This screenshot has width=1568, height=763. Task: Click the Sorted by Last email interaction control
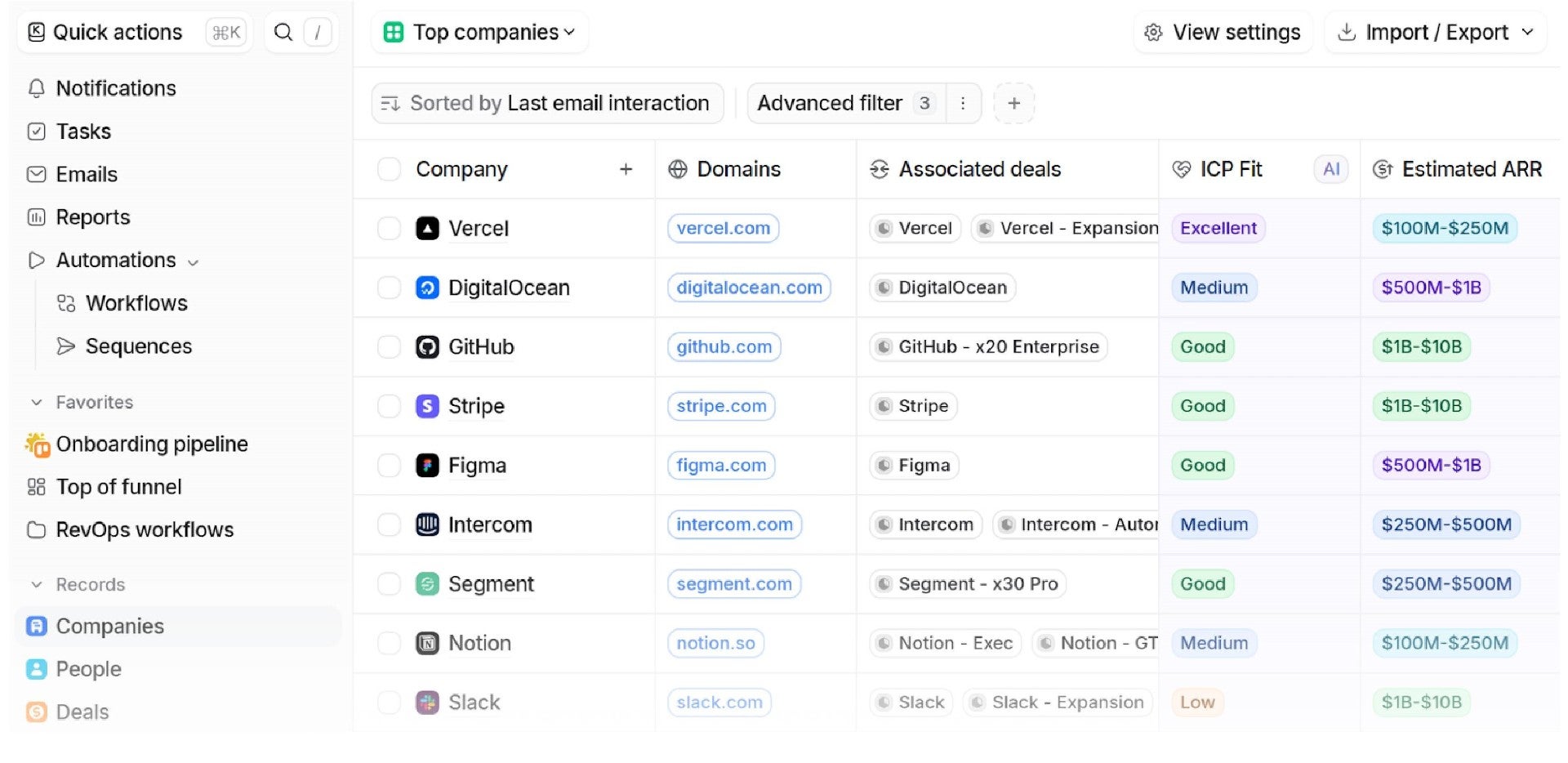point(547,104)
